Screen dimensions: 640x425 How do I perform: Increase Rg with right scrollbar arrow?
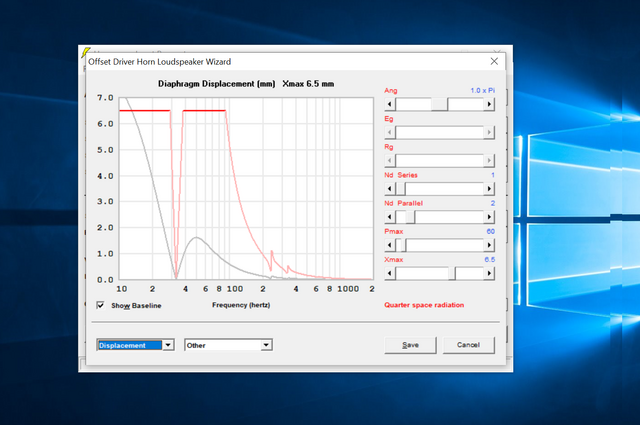[489, 160]
